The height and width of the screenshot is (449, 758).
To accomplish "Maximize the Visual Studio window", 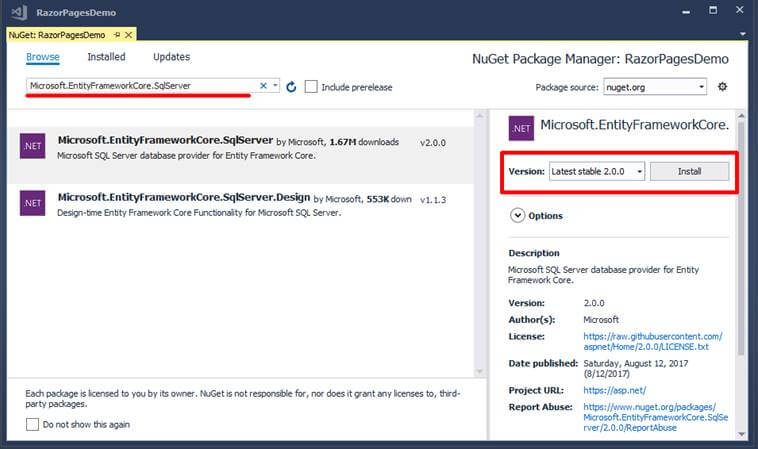I will tap(713, 10).
